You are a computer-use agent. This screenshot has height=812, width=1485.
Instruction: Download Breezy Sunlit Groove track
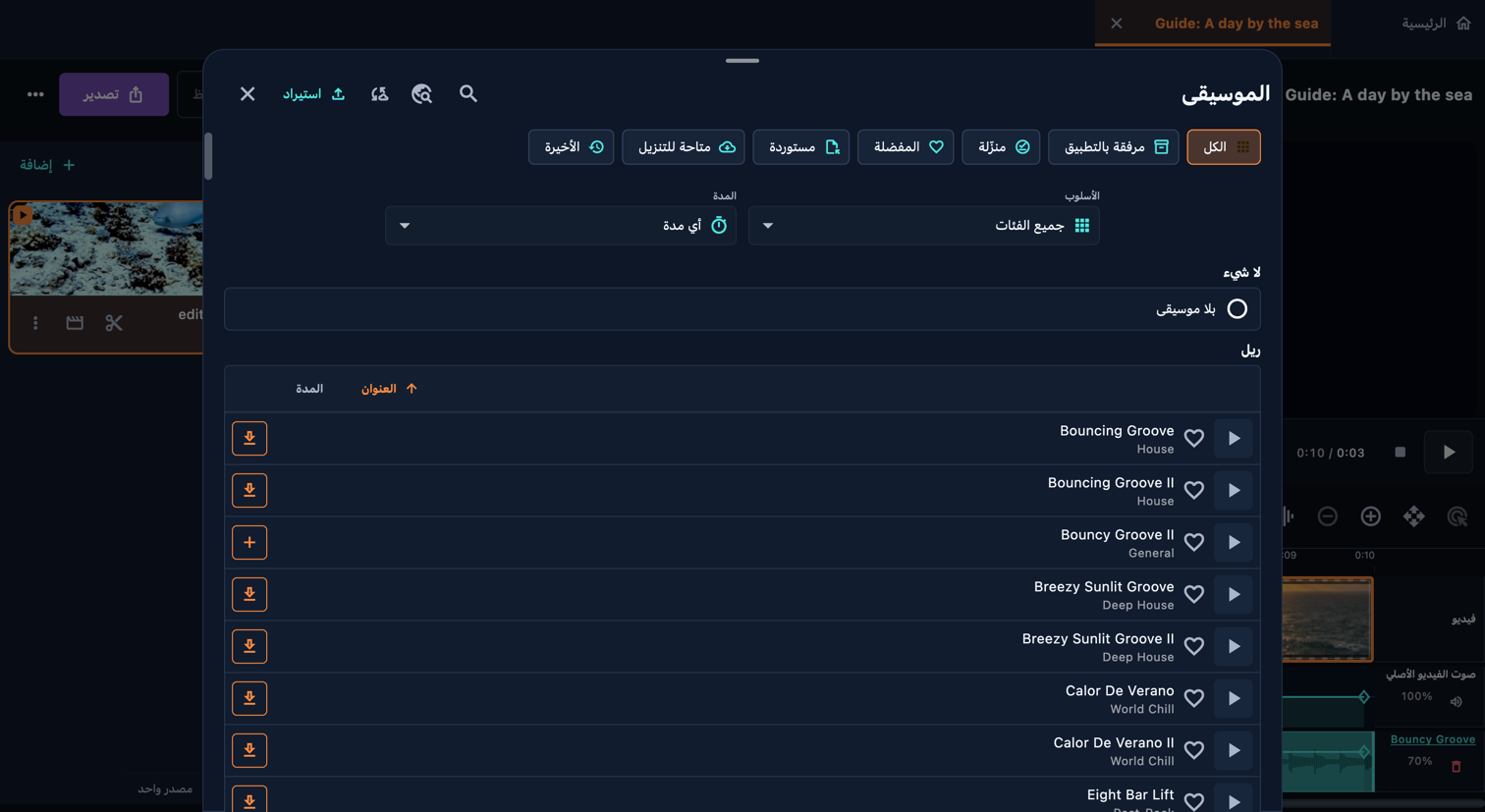click(x=249, y=595)
